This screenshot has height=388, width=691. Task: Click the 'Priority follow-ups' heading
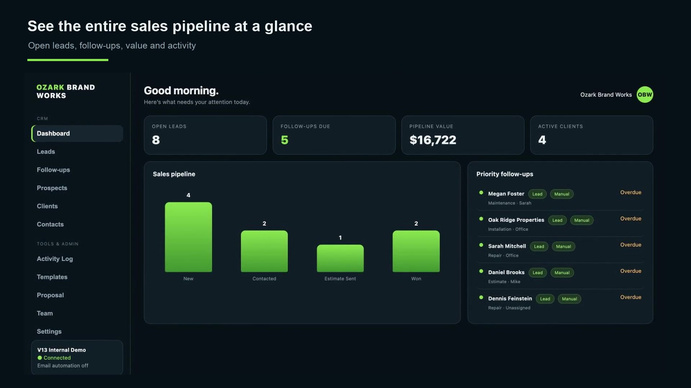505,174
